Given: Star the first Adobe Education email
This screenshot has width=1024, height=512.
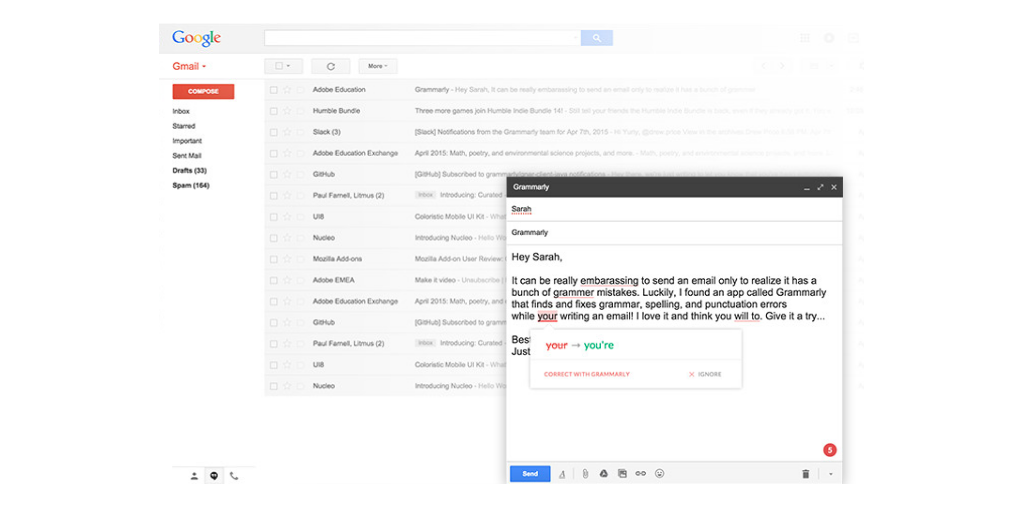Looking at the screenshot, I should pyautogui.click(x=287, y=90).
